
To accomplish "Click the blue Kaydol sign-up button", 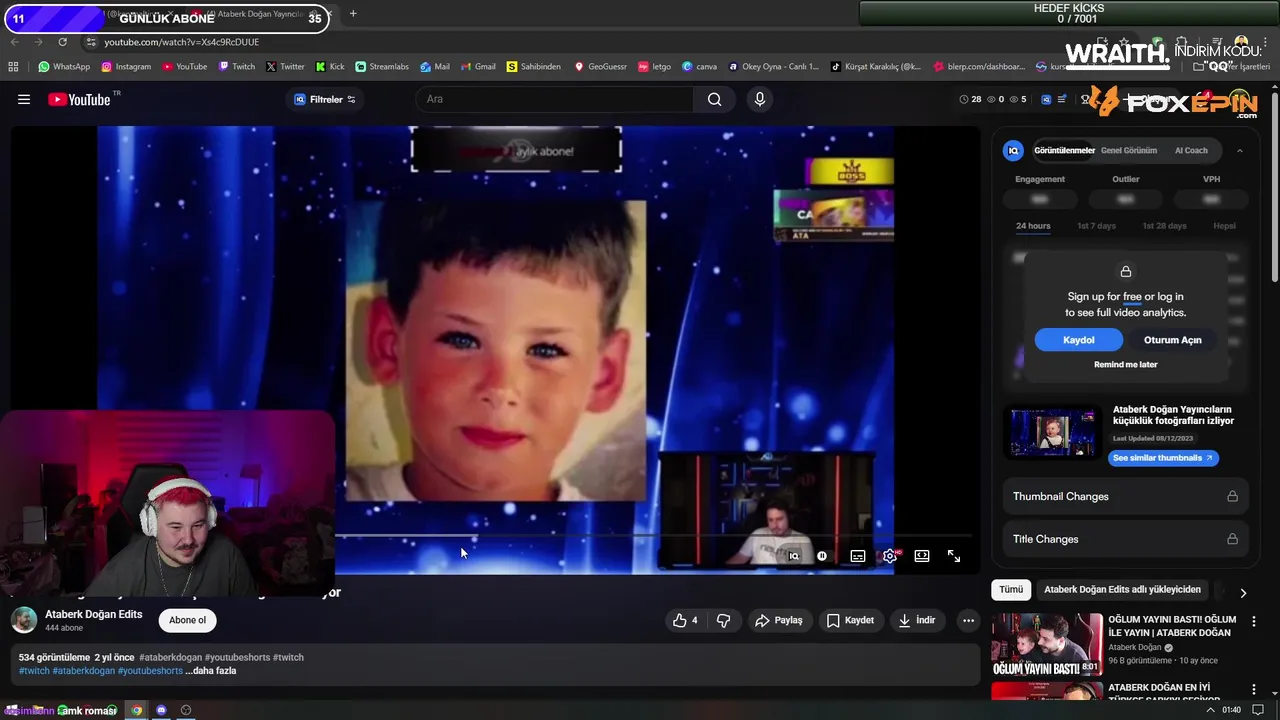I will coord(1078,340).
